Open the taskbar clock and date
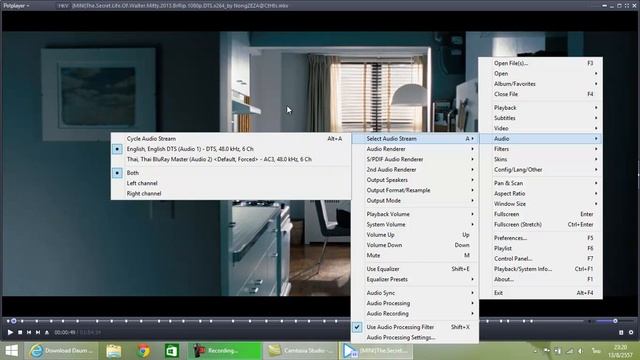 pyautogui.click(x=620, y=351)
